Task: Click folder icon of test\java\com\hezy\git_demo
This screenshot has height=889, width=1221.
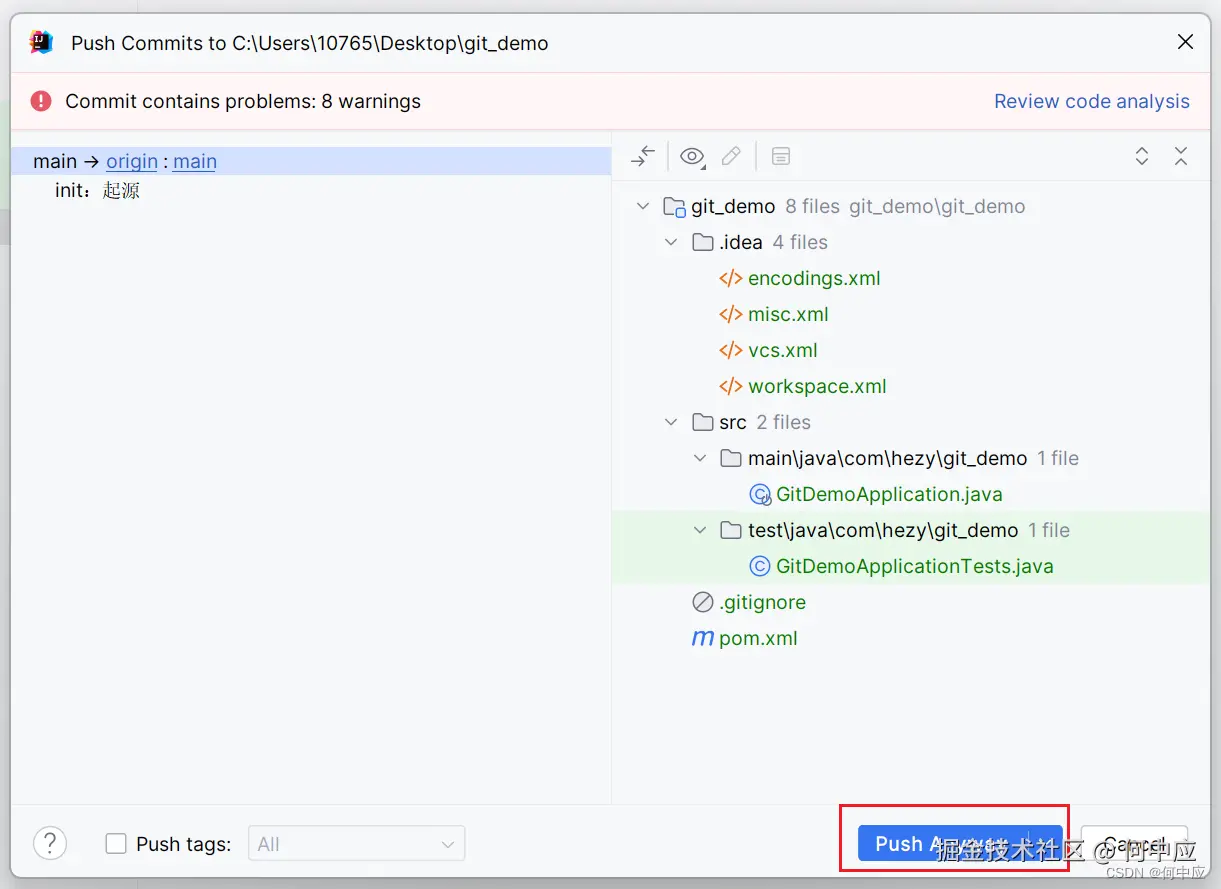Action: tap(731, 530)
